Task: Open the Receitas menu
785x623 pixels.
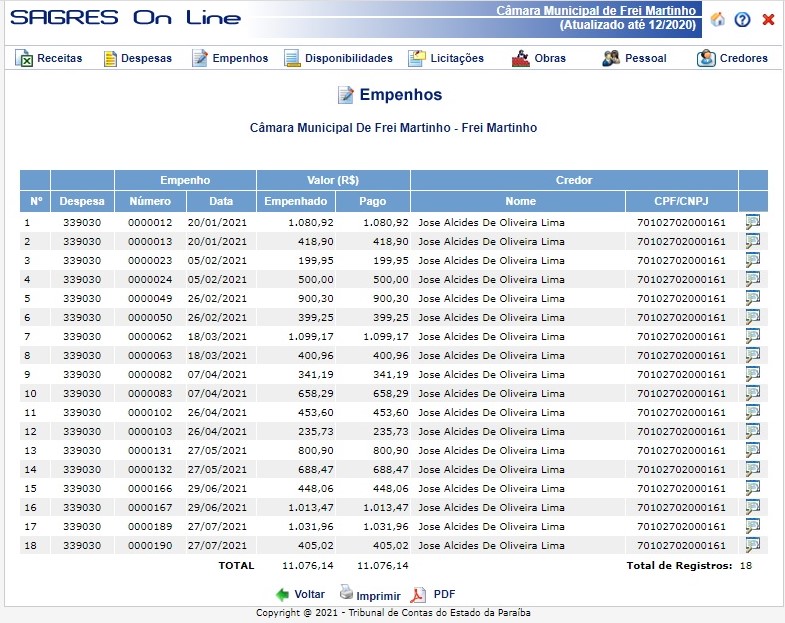Action: [x=49, y=58]
